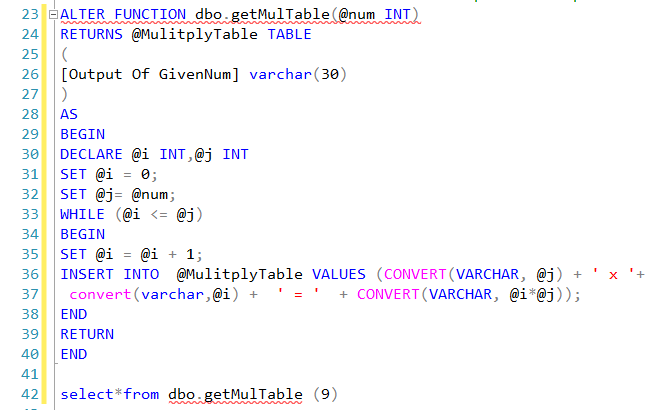Click the RETURNS keyword on line 24

(92, 35)
